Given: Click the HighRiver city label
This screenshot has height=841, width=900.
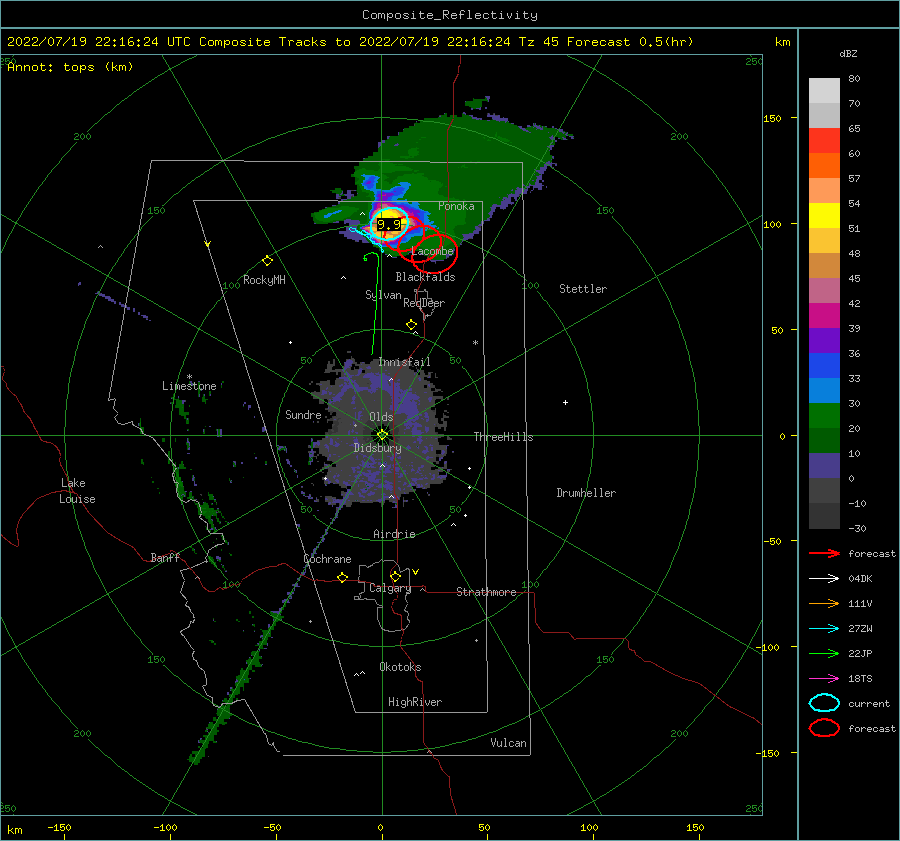Looking at the screenshot, I should (415, 702).
